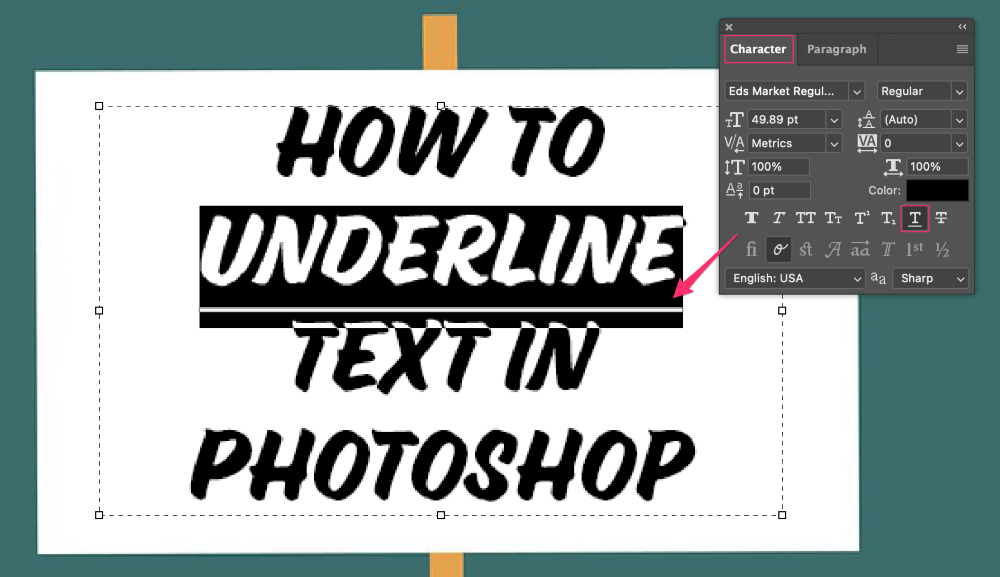Toggle All Caps style
The height and width of the screenshot is (577, 1000).
tap(805, 218)
